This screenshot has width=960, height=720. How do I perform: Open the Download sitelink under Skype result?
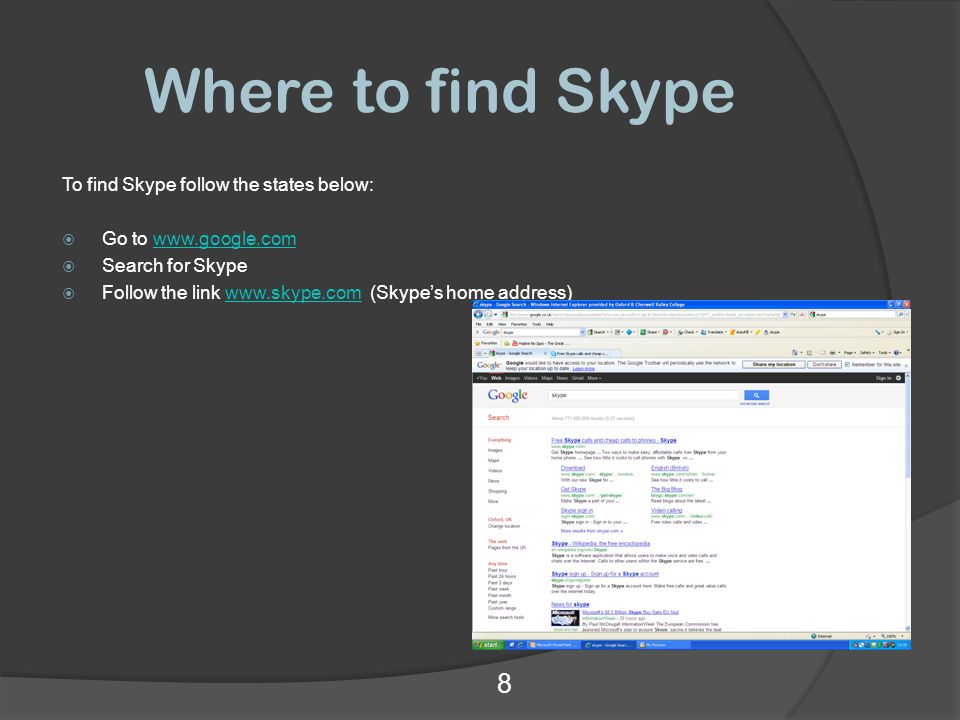coord(572,468)
